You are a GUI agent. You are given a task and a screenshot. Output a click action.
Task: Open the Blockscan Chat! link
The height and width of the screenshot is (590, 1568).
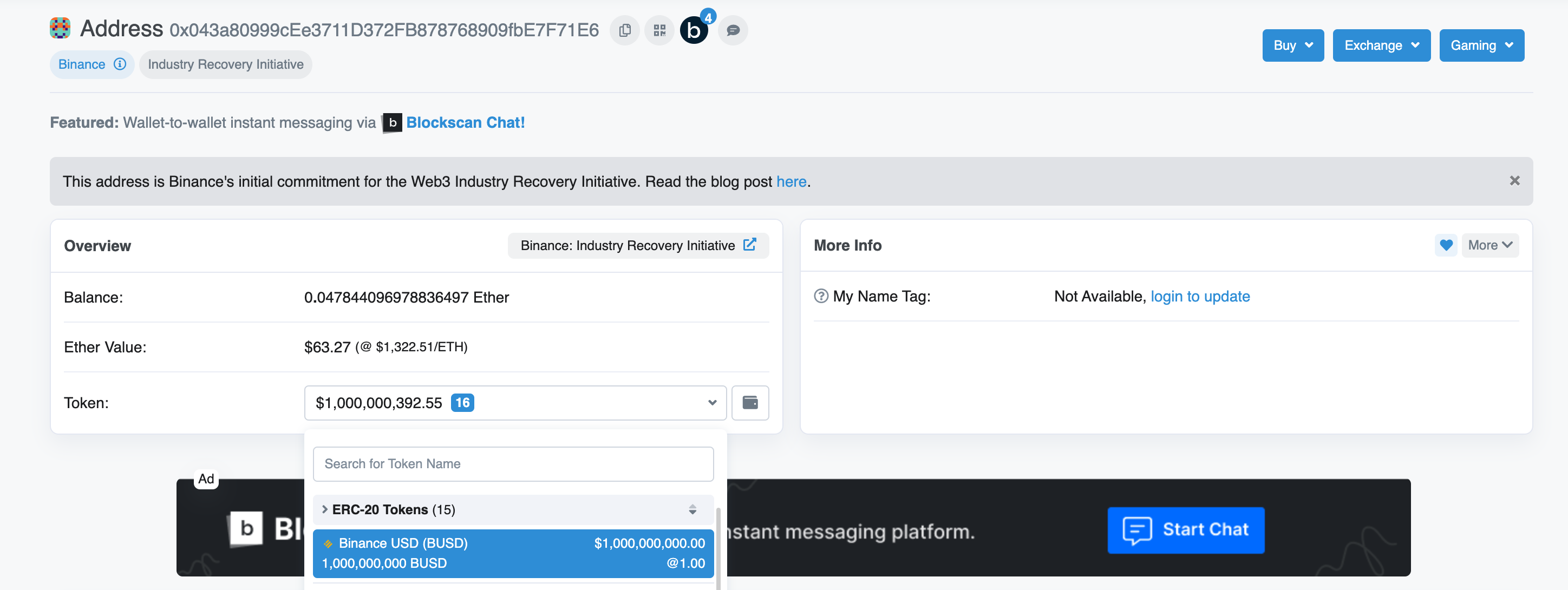(465, 123)
